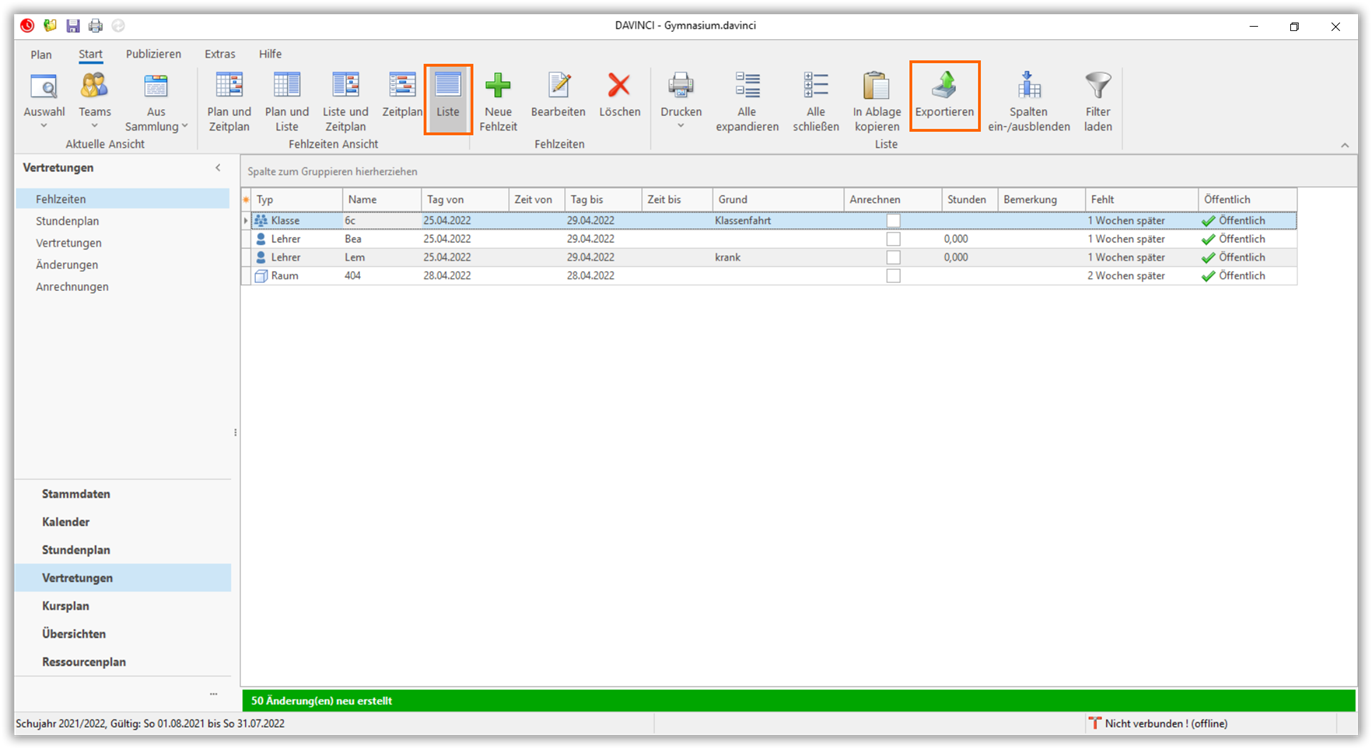Open the Drucken dropdown arrow
1372x749 pixels.
(x=681, y=126)
